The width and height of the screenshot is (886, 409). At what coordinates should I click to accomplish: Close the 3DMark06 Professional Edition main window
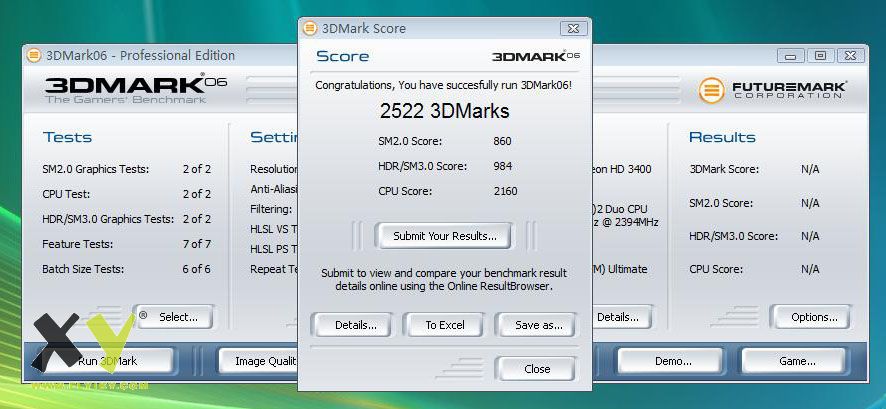[x=850, y=55]
